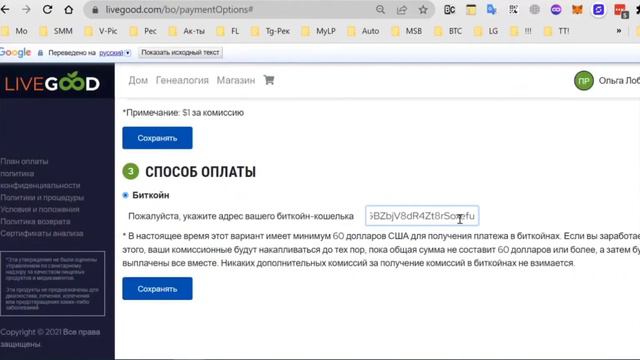This screenshot has height=360, width=640.
Task: Open the BTC bookmarks folder
Action: 448,31
